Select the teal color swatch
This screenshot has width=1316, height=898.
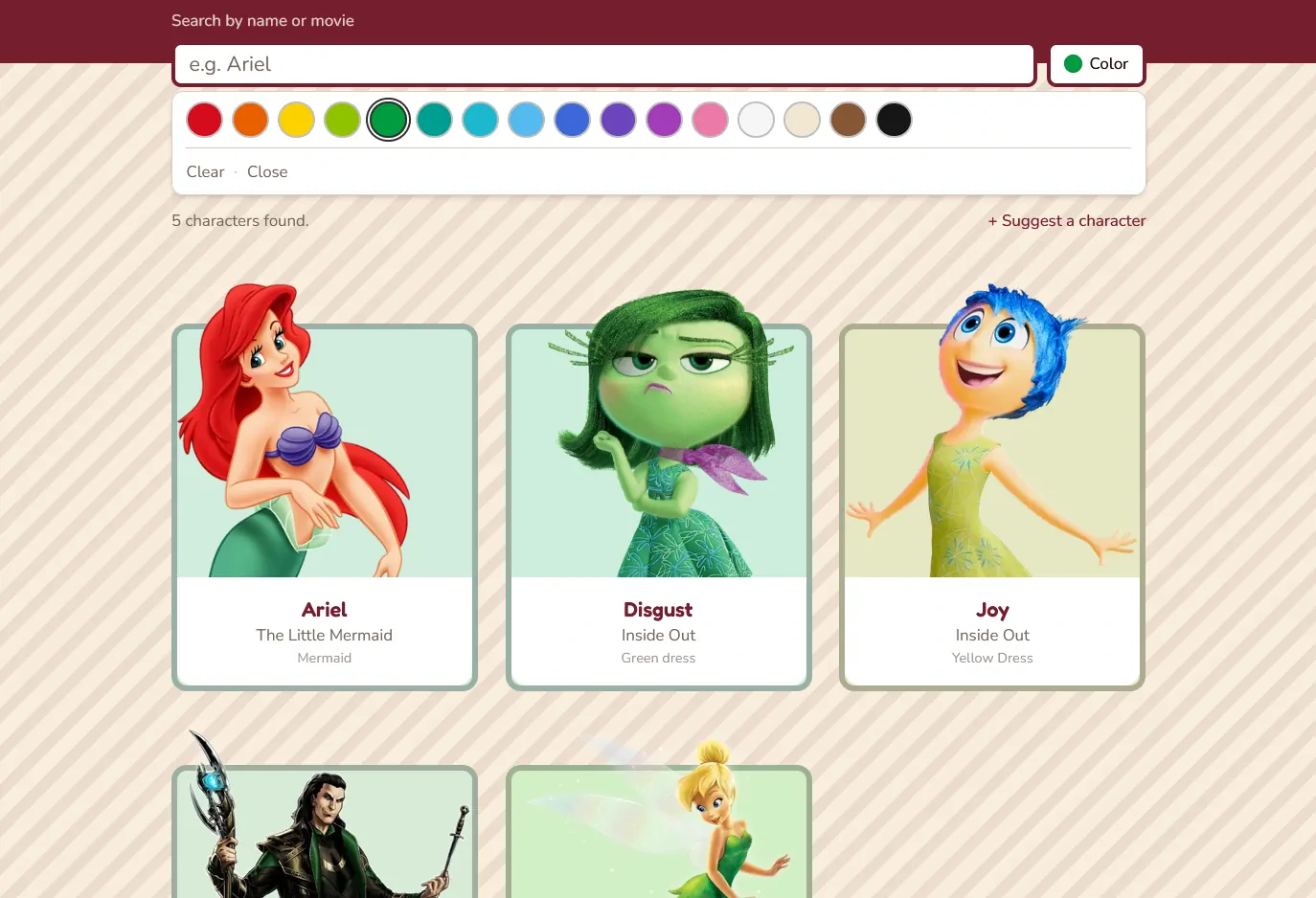[434, 120]
